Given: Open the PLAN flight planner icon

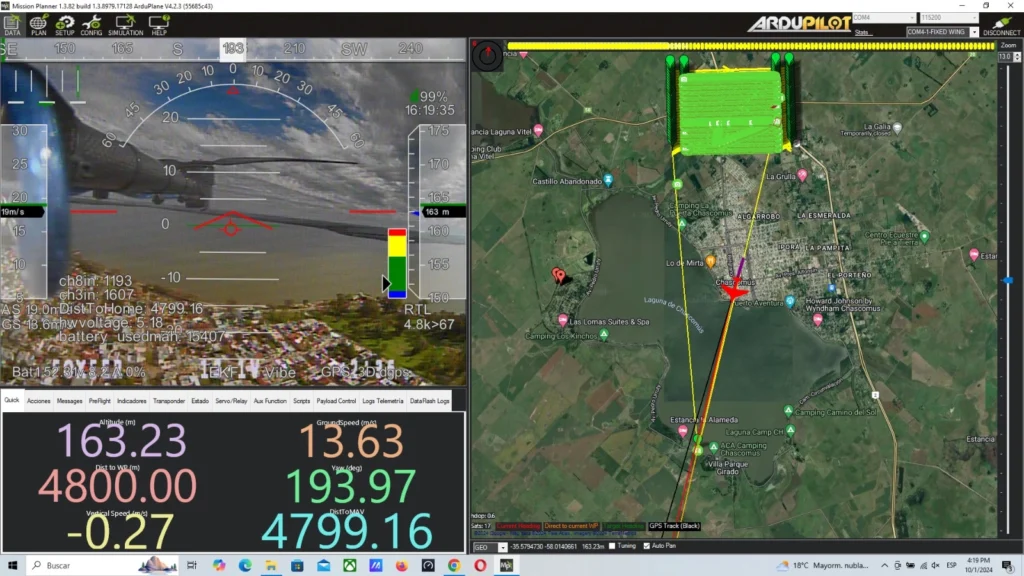Looking at the screenshot, I should [39, 24].
